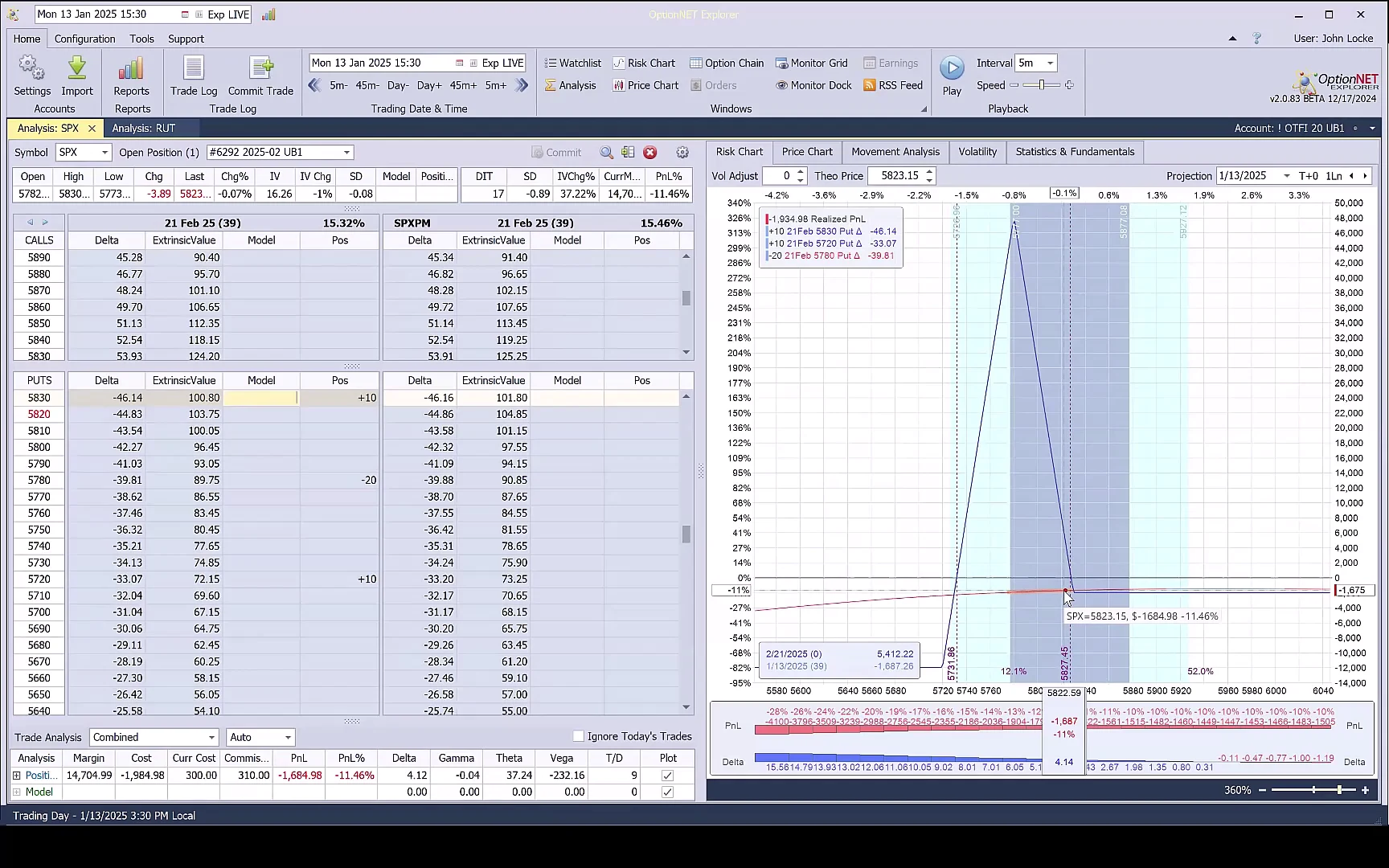Open the Monitor Dock window
Viewport: 1389px width, 868px height.
pyautogui.click(x=813, y=85)
